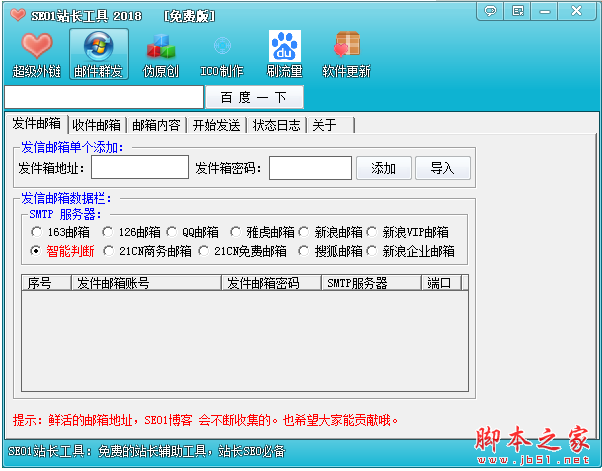
Task: Open the 伪原创 cubes tool
Action: tap(161, 55)
